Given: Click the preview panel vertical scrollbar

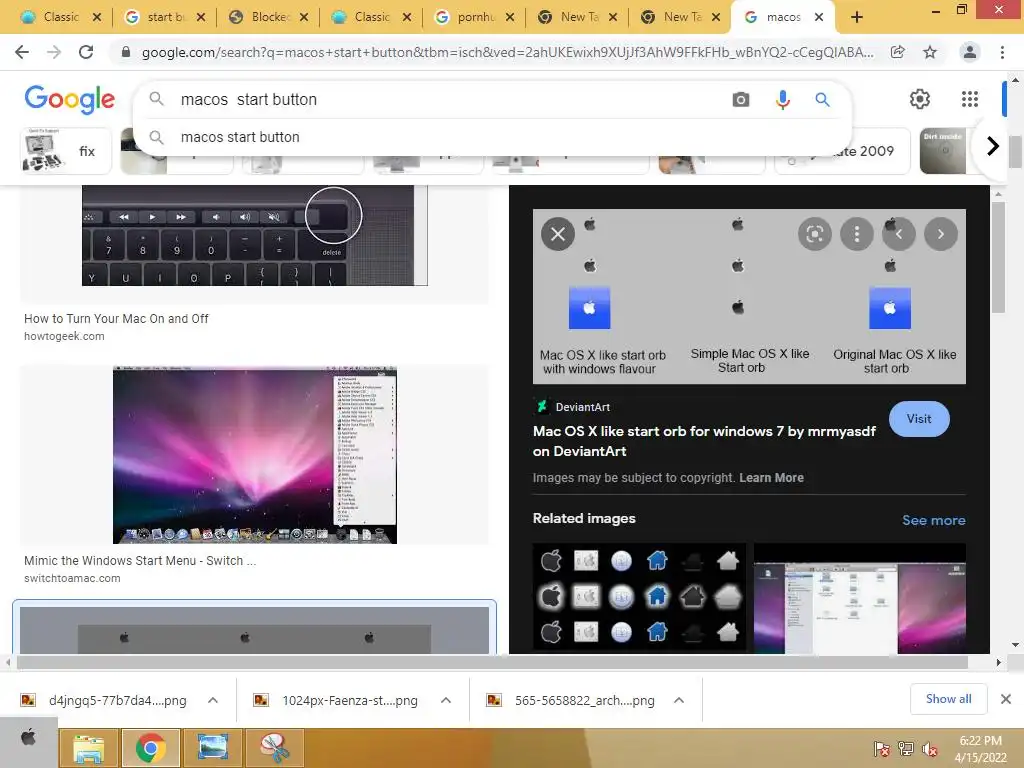Looking at the screenshot, I should coord(998,257).
